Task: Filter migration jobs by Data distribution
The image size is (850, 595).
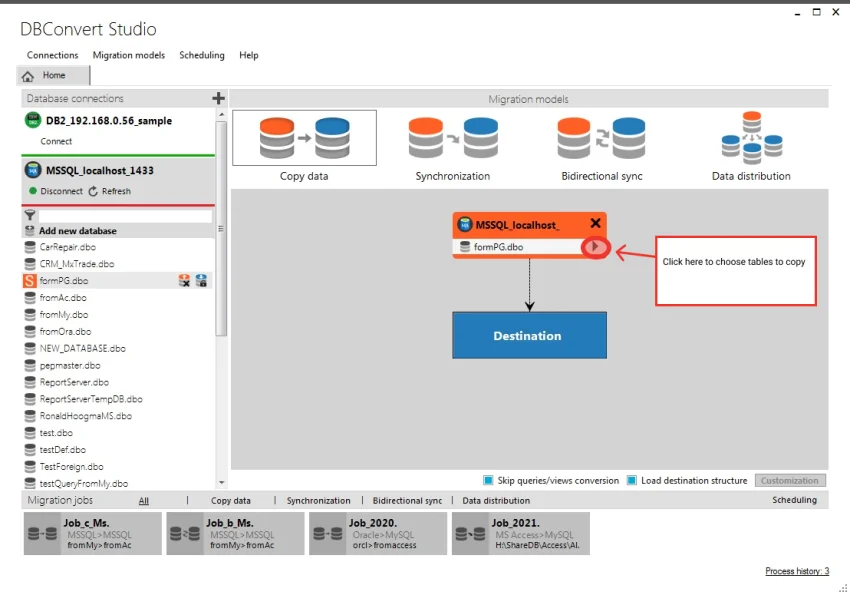Action: coord(496,501)
